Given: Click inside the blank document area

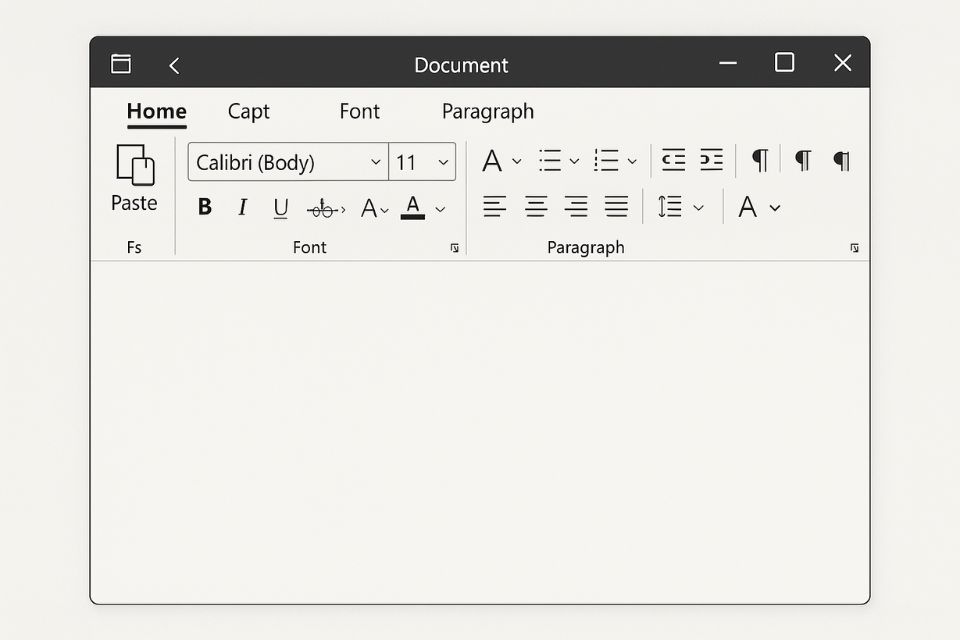Looking at the screenshot, I should (480, 430).
